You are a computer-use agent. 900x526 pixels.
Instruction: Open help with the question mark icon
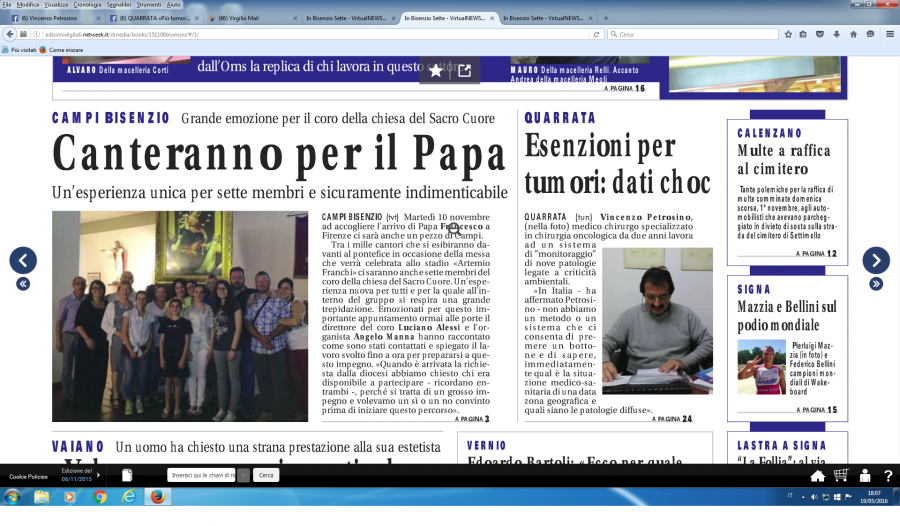pos(888,475)
